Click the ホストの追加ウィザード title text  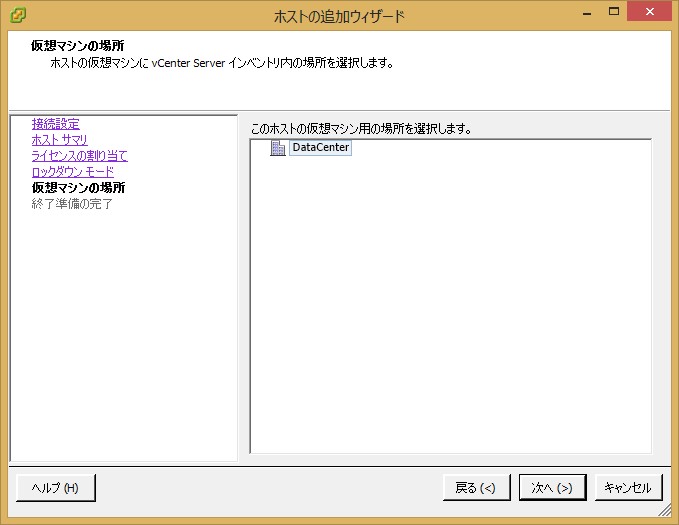339,16
